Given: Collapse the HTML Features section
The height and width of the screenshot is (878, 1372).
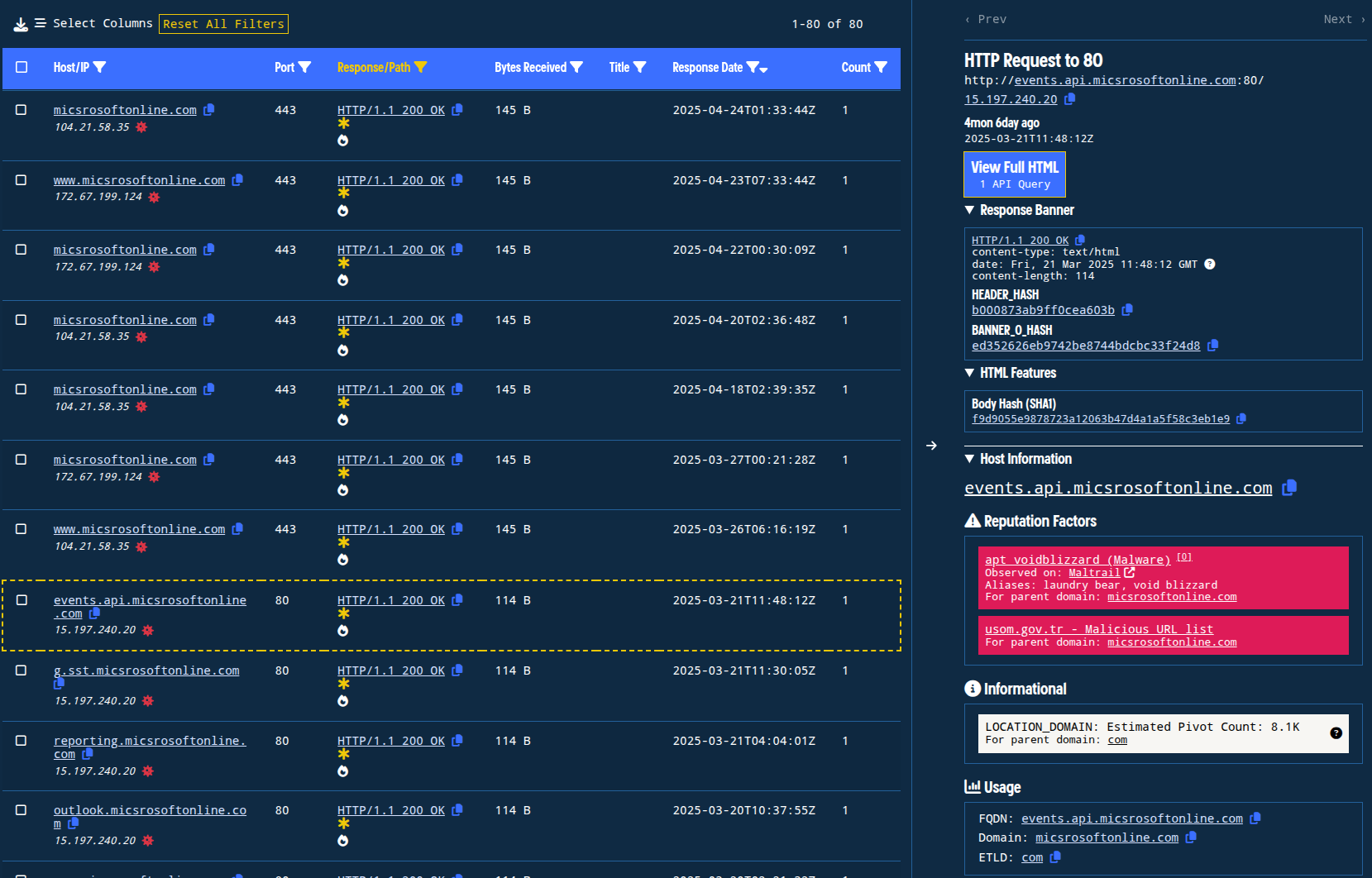Looking at the screenshot, I should pyautogui.click(x=969, y=374).
